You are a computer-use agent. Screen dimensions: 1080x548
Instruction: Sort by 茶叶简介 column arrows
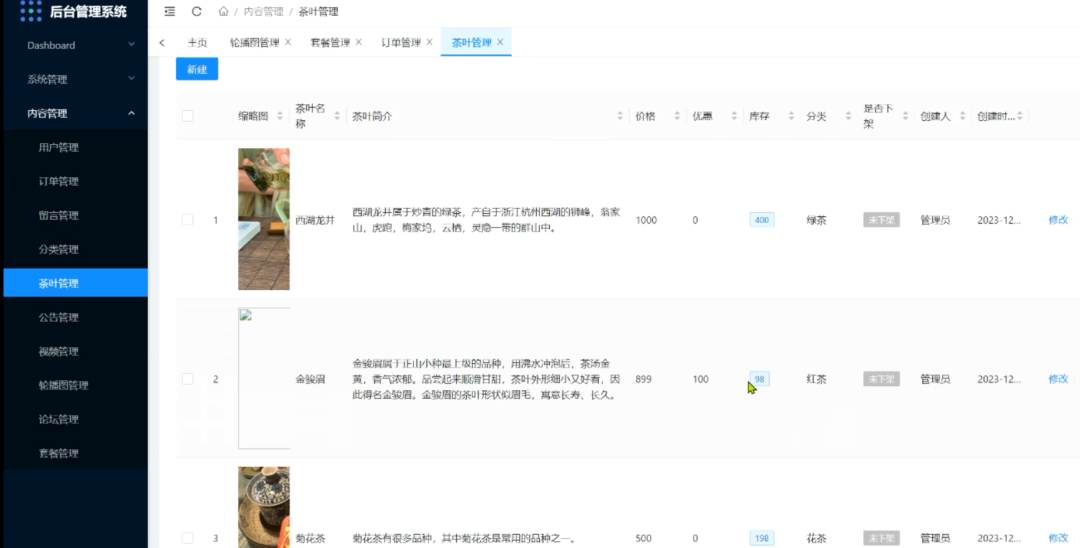pos(620,116)
